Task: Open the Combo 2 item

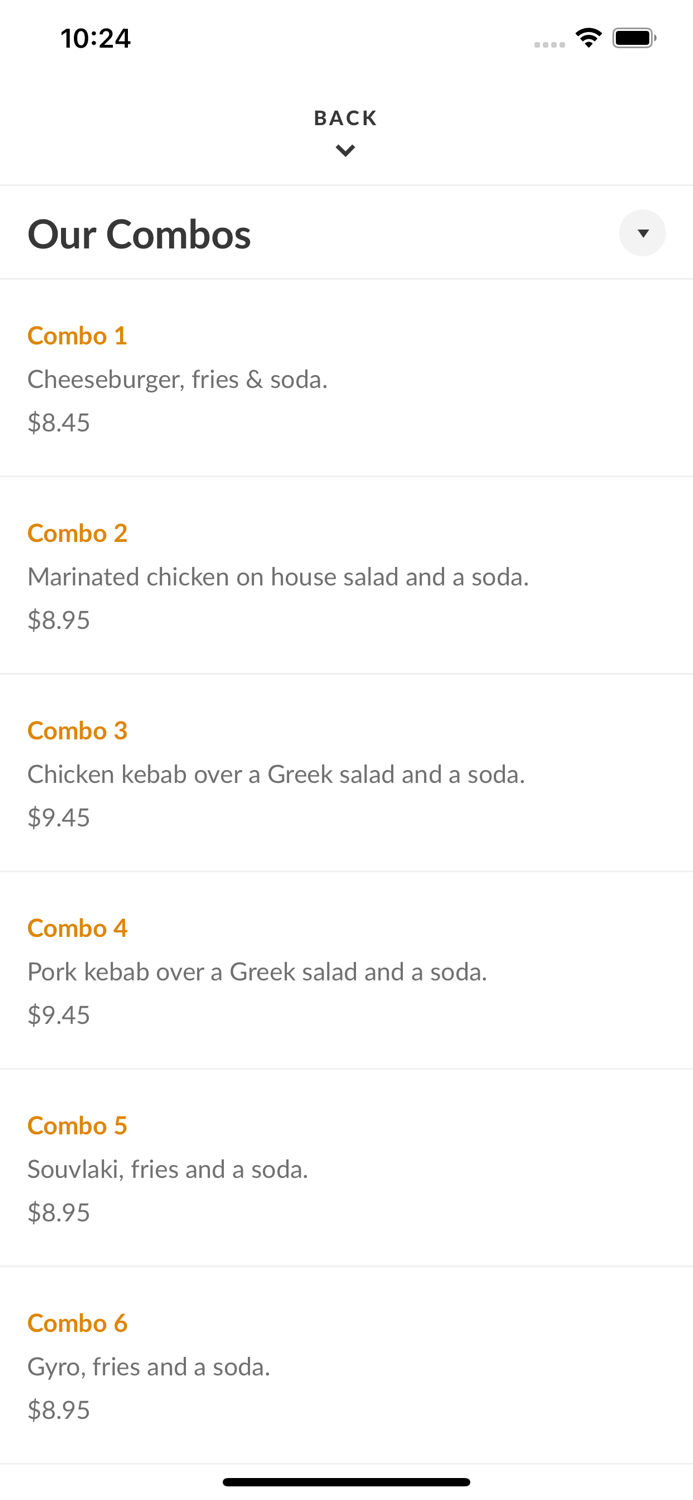Action: [77, 533]
